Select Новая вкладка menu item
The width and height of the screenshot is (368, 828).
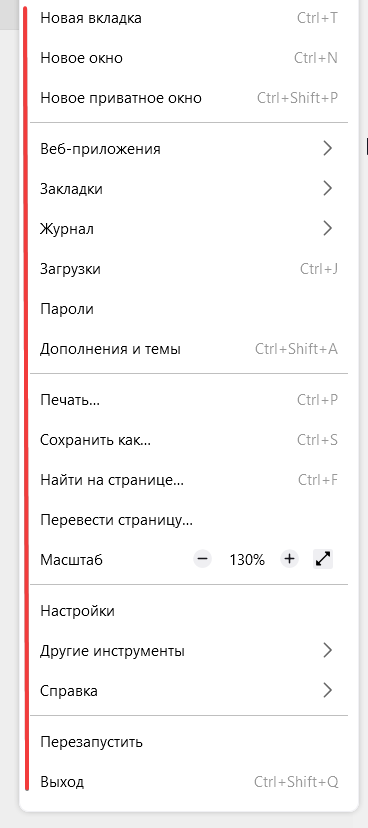188,18
